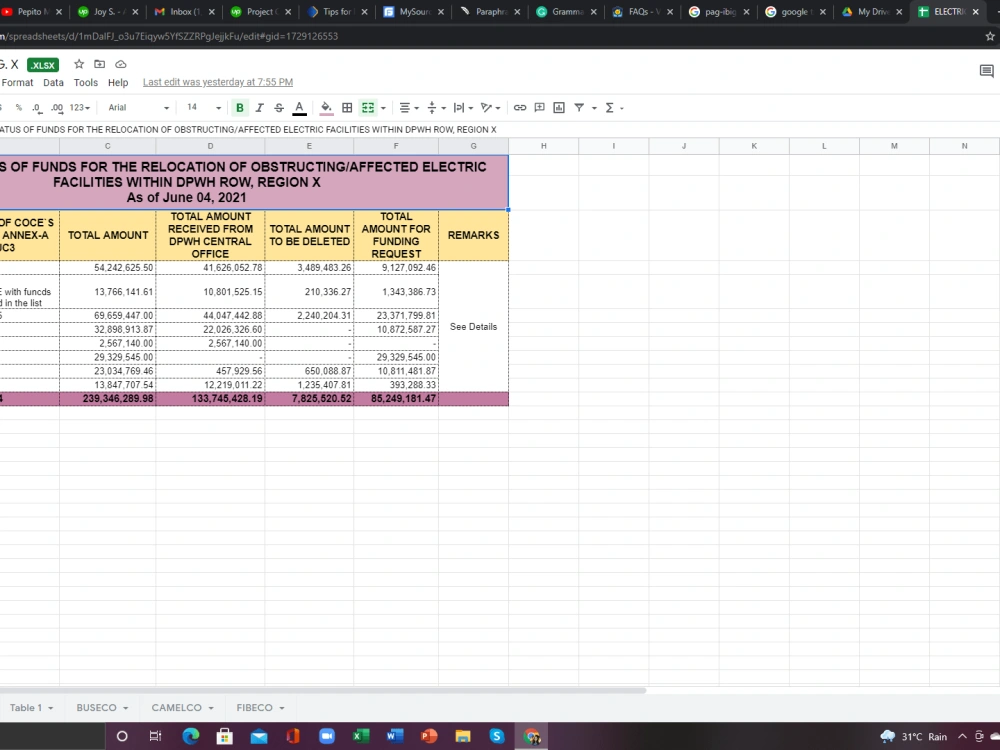This screenshot has height=750, width=1000.
Task: Switch to My Drive browser tab
Action: point(872,11)
